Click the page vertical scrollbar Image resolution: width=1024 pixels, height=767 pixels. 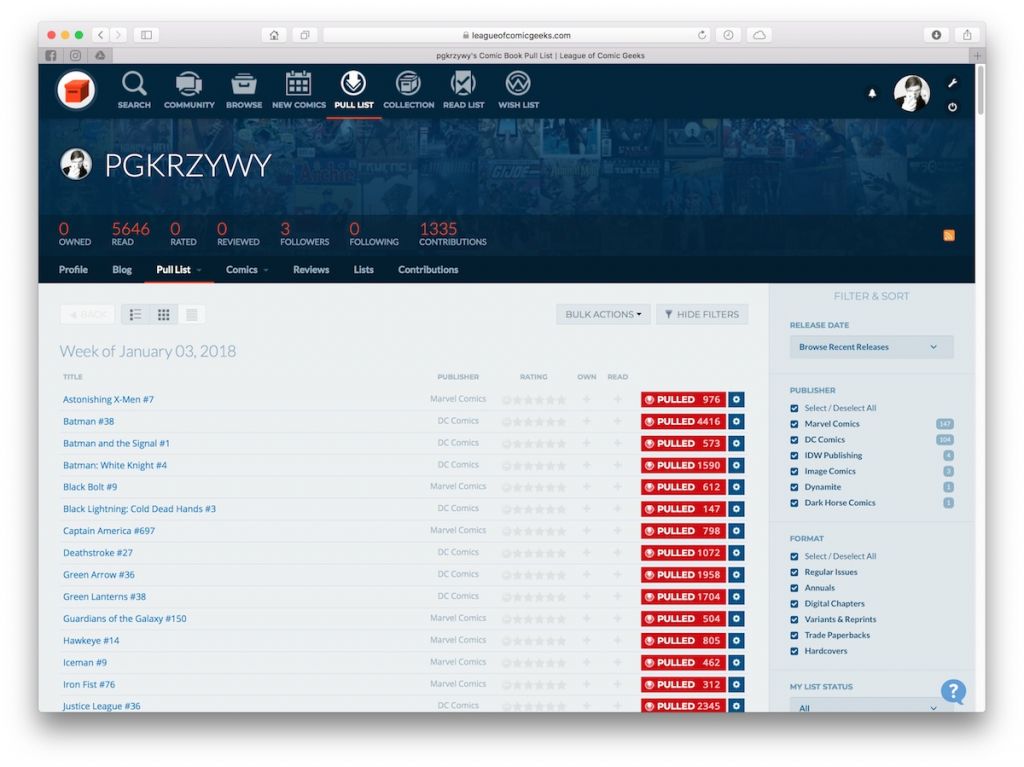click(x=980, y=90)
